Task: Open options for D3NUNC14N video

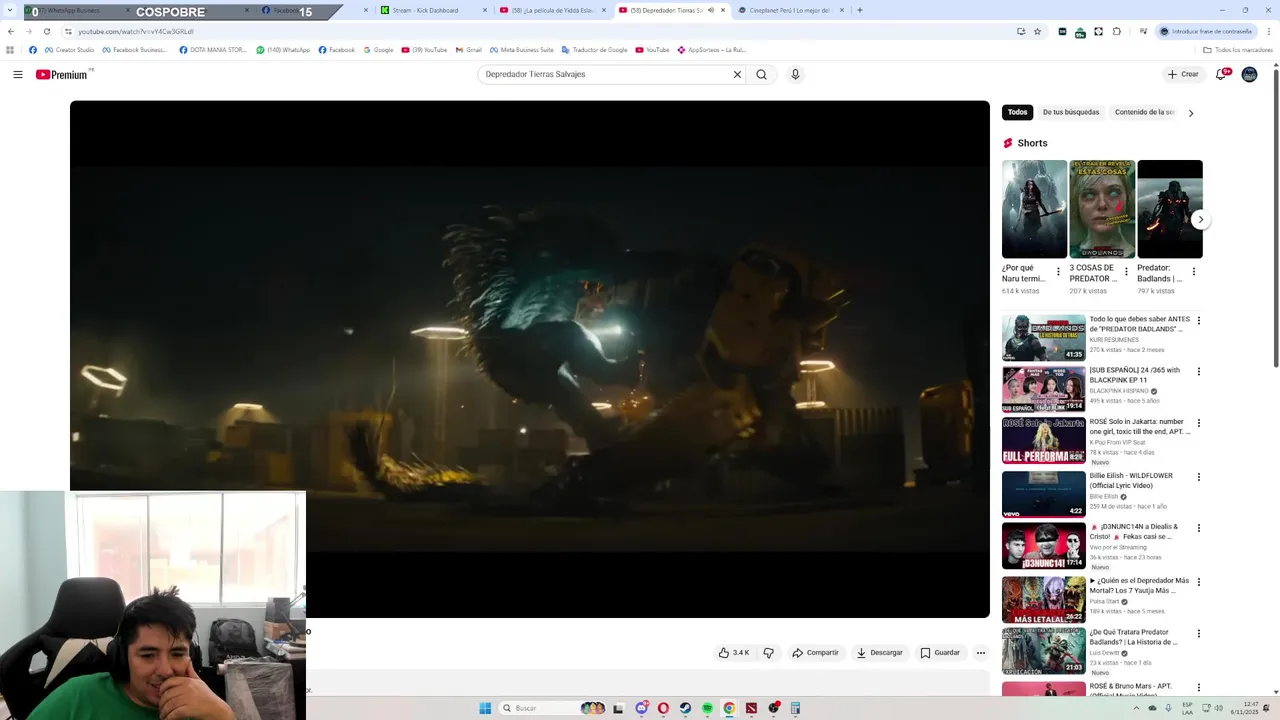Action: coord(1199,528)
